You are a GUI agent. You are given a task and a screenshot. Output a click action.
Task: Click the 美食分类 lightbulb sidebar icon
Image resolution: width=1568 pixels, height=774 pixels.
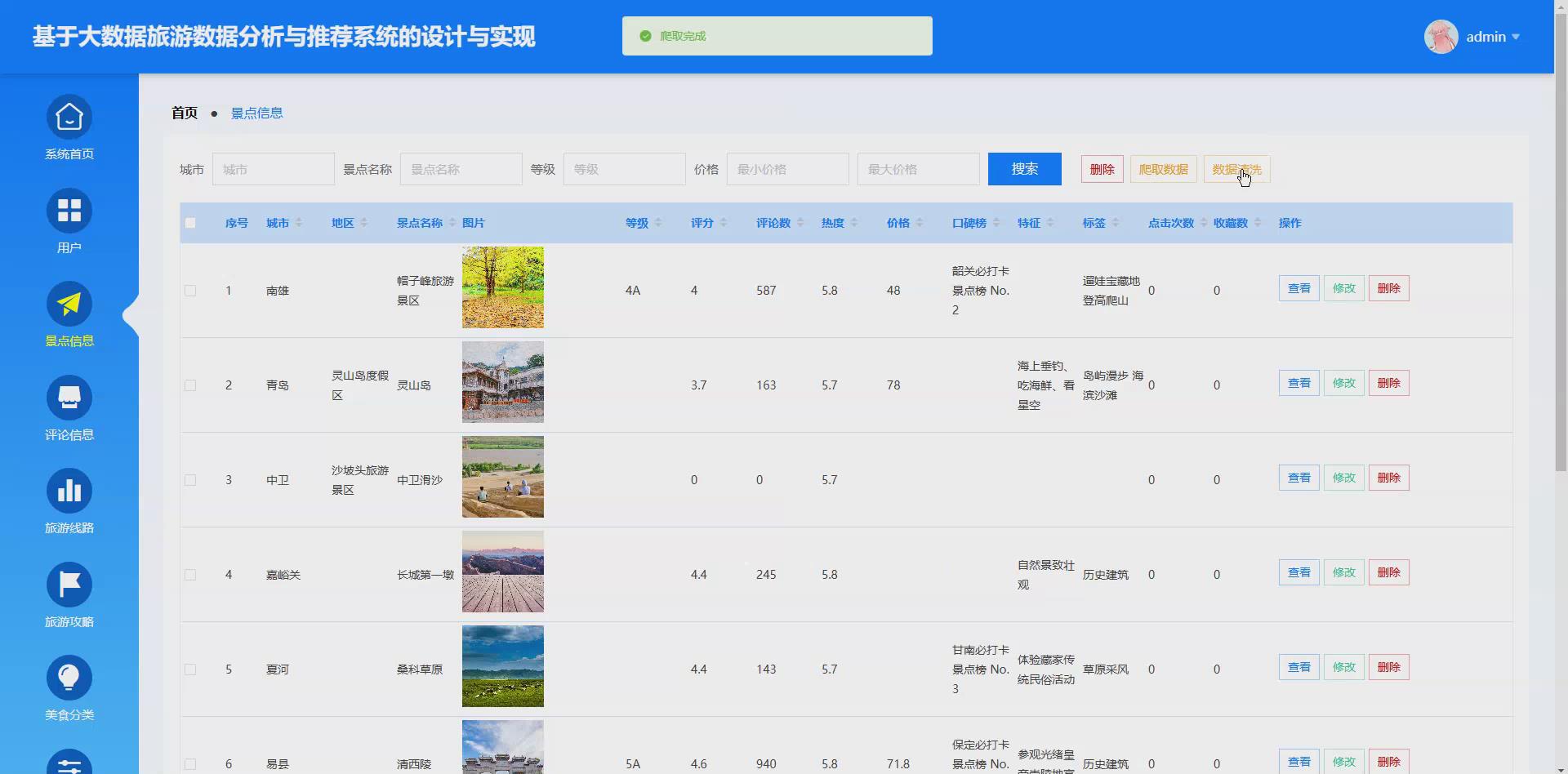tap(69, 677)
